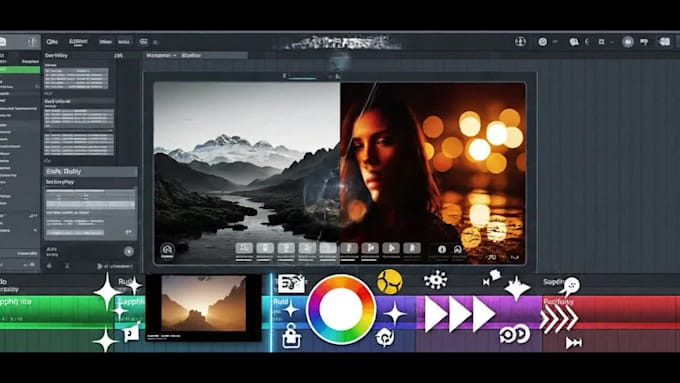Select the third preview preset thumbnail
Image resolution: width=680 pixels, height=383 pixels.
pos(286,248)
